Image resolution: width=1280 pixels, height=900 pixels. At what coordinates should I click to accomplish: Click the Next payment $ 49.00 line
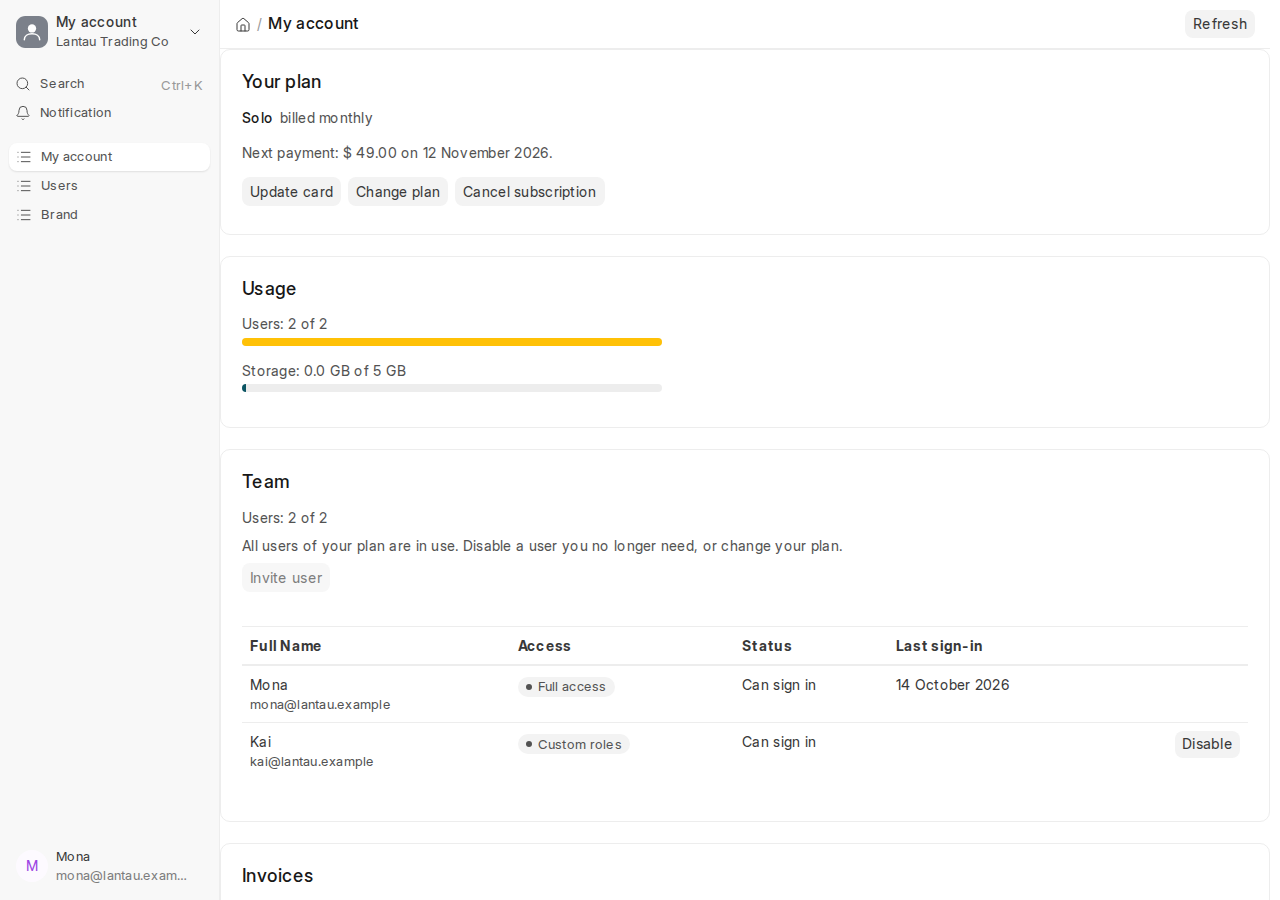click(x=397, y=153)
